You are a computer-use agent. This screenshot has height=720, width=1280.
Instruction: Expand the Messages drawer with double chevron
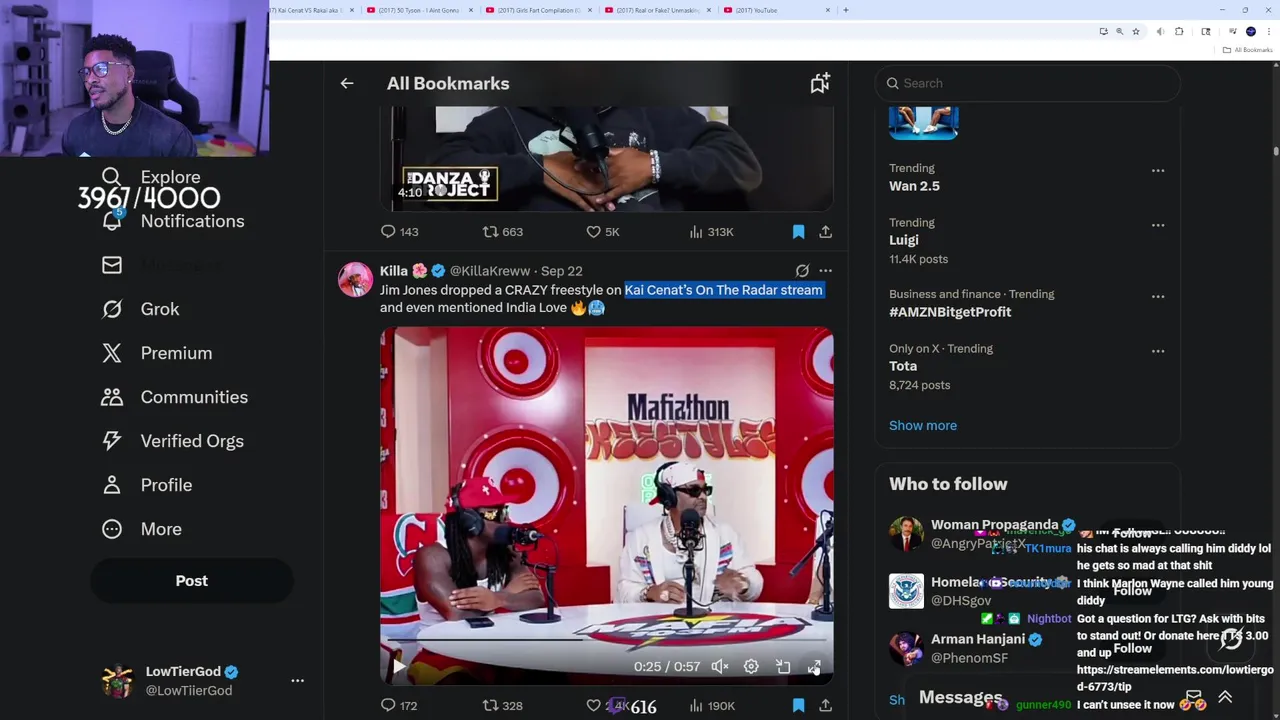[1225, 697]
